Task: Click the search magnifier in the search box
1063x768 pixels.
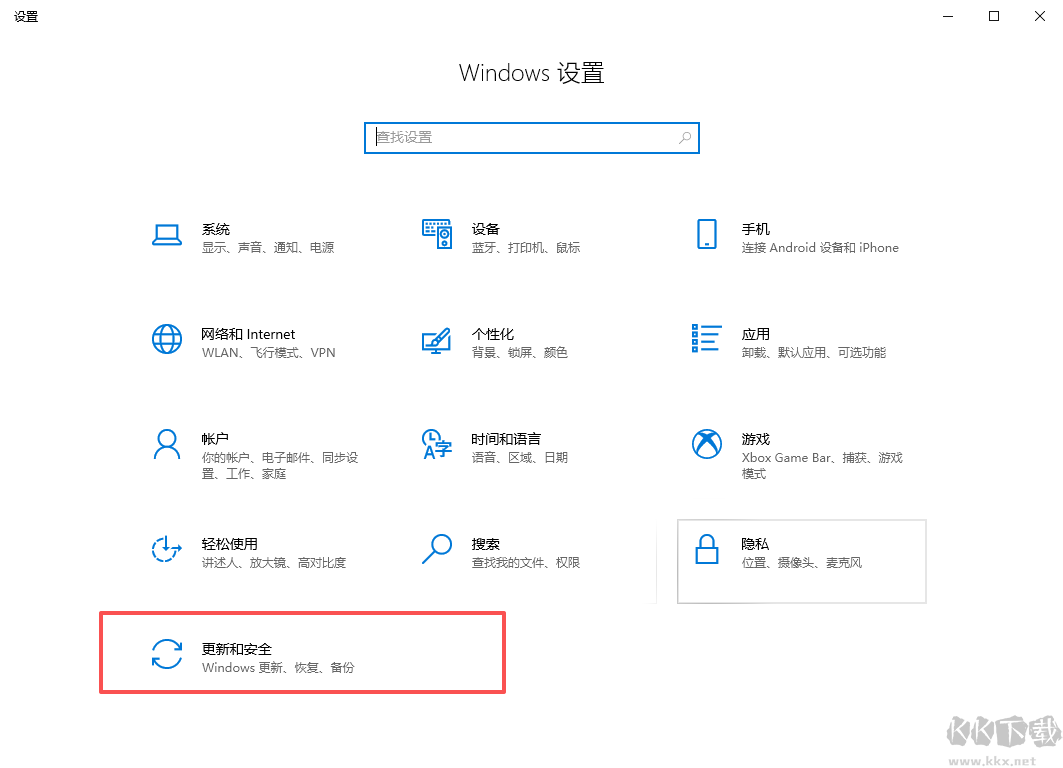Action: (x=685, y=138)
